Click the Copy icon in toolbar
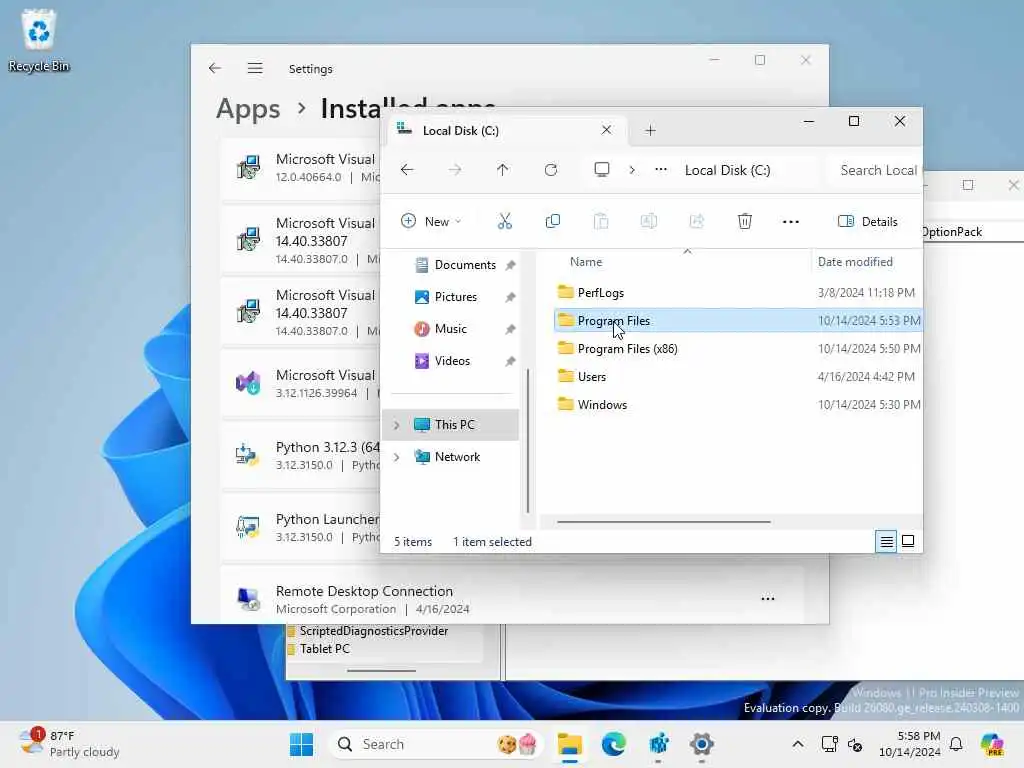The height and width of the screenshot is (768, 1024). pos(552,221)
